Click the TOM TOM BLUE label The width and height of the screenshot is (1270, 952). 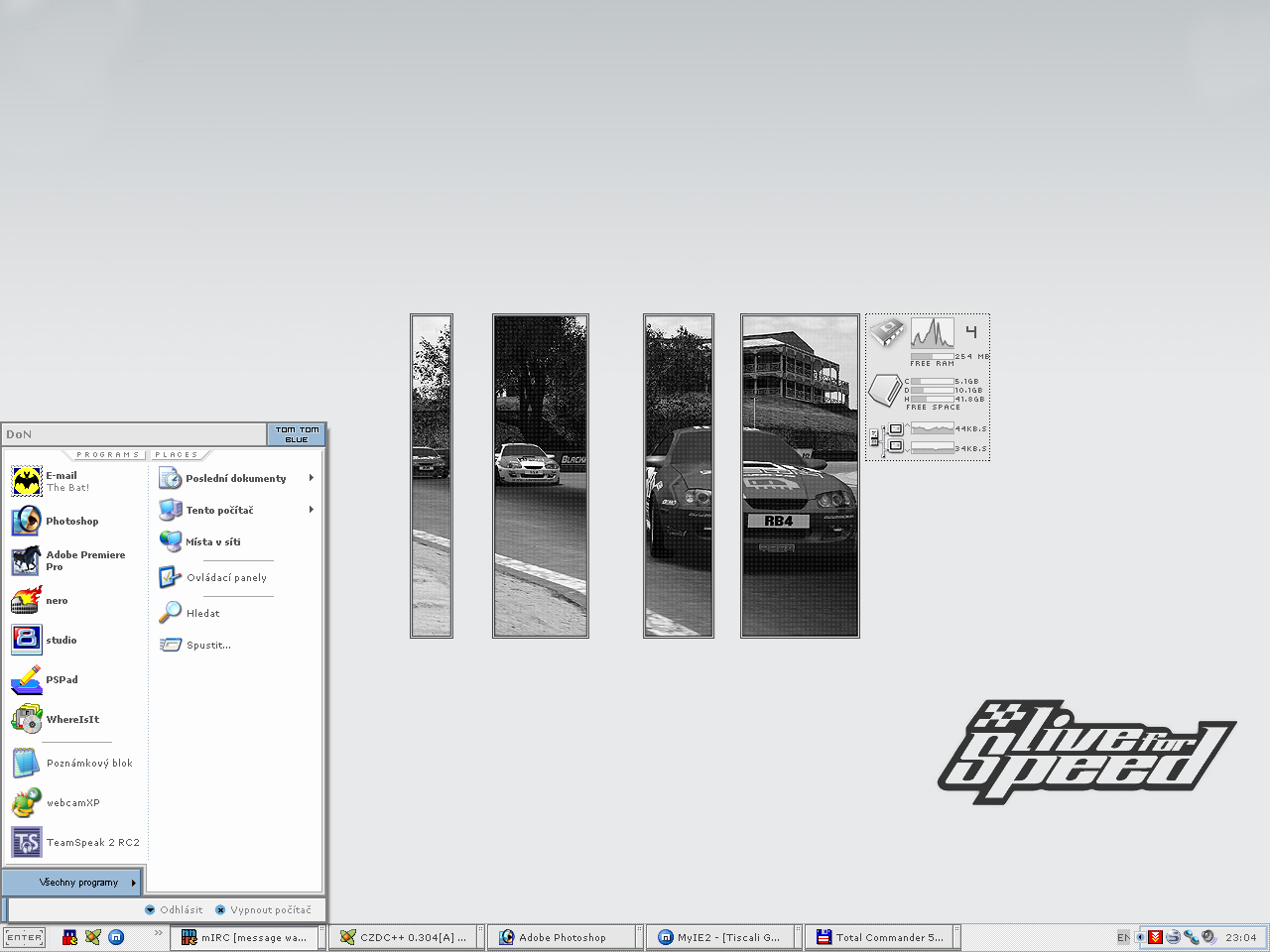[297, 434]
